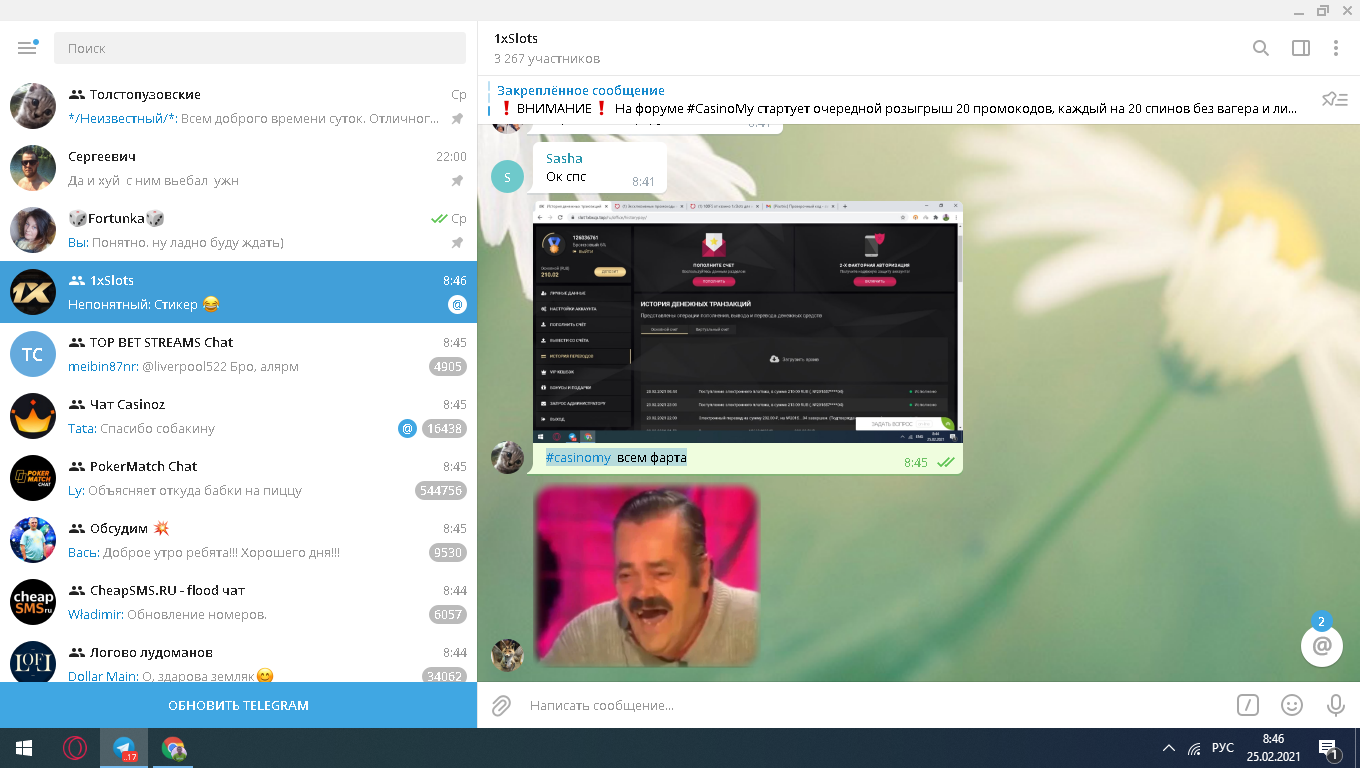The image size is (1360, 768).
Task: Open Opera browser from the taskbar
Action: coord(75,748)
